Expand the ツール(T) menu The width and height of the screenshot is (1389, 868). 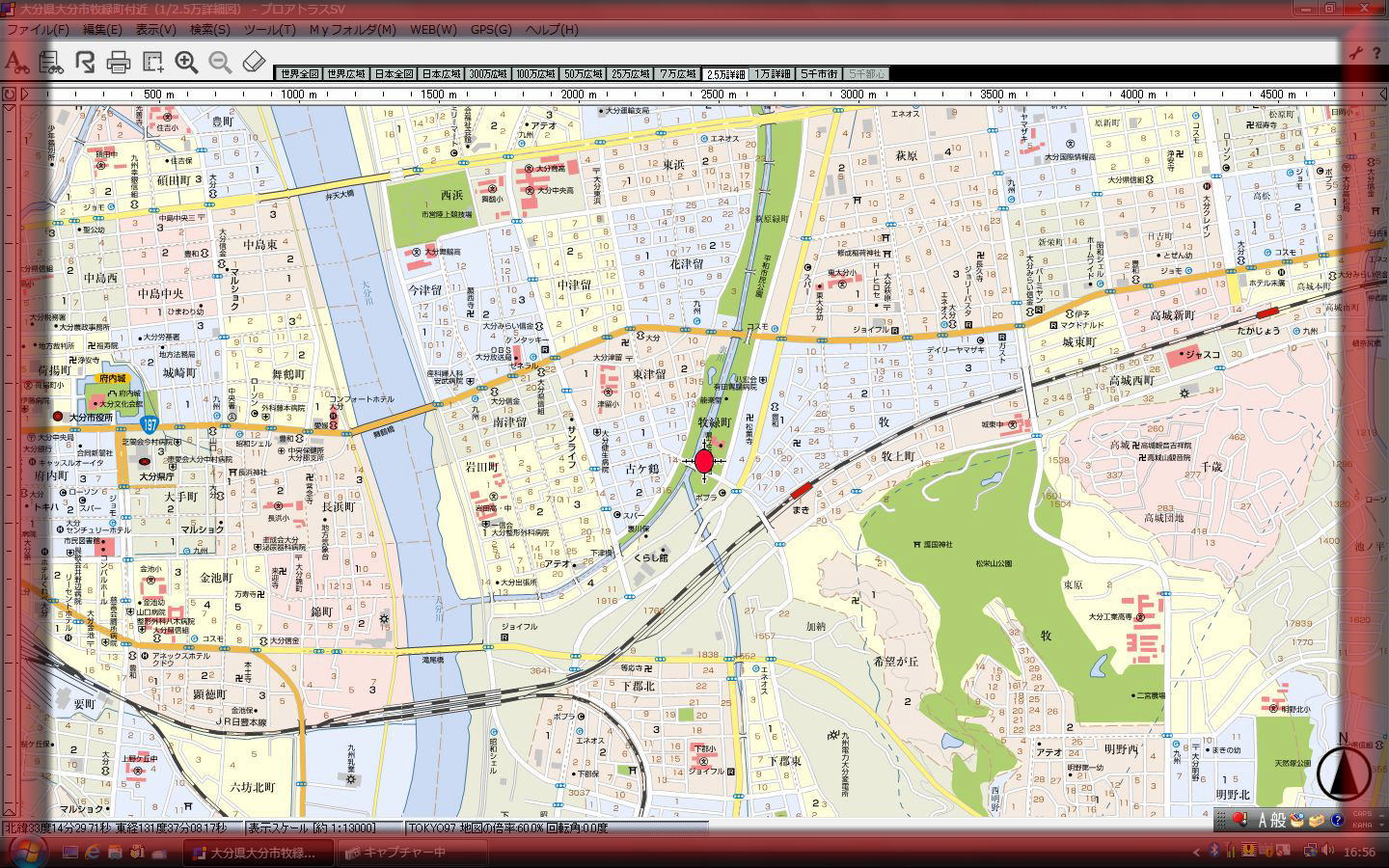[269, 30]
